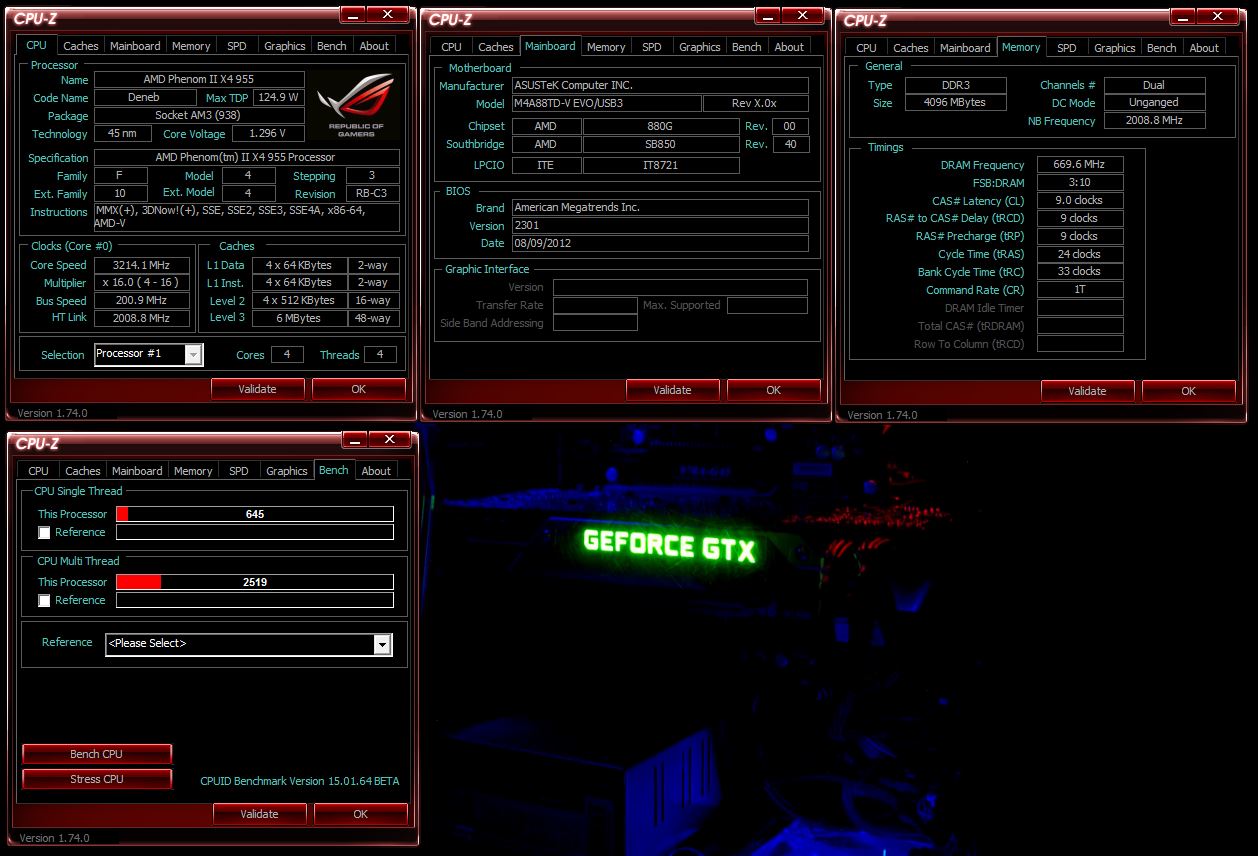
Task: Click the revision value "RB-C3"
Action: click(372, 194)
